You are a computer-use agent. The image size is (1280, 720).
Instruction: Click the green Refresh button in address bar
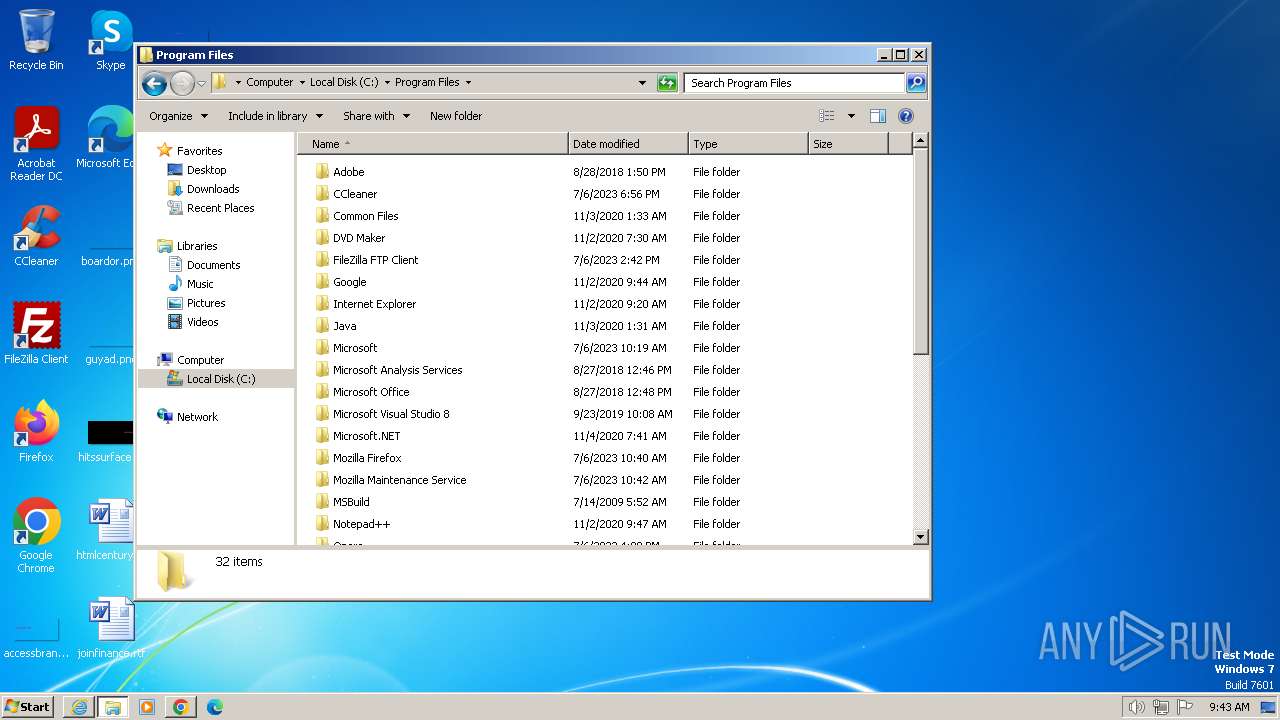667,83
